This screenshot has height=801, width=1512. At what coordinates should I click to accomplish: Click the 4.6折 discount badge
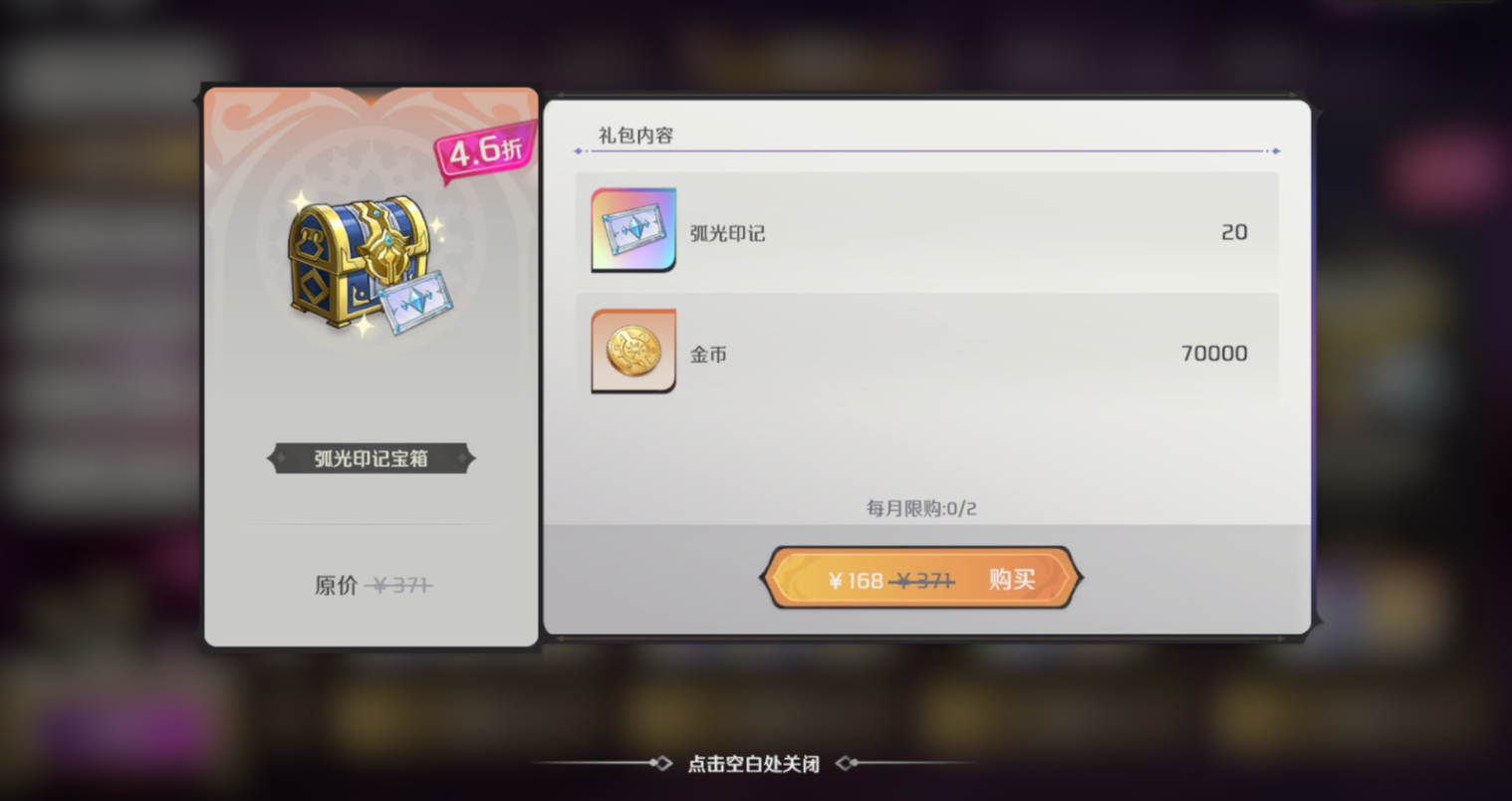486,151
